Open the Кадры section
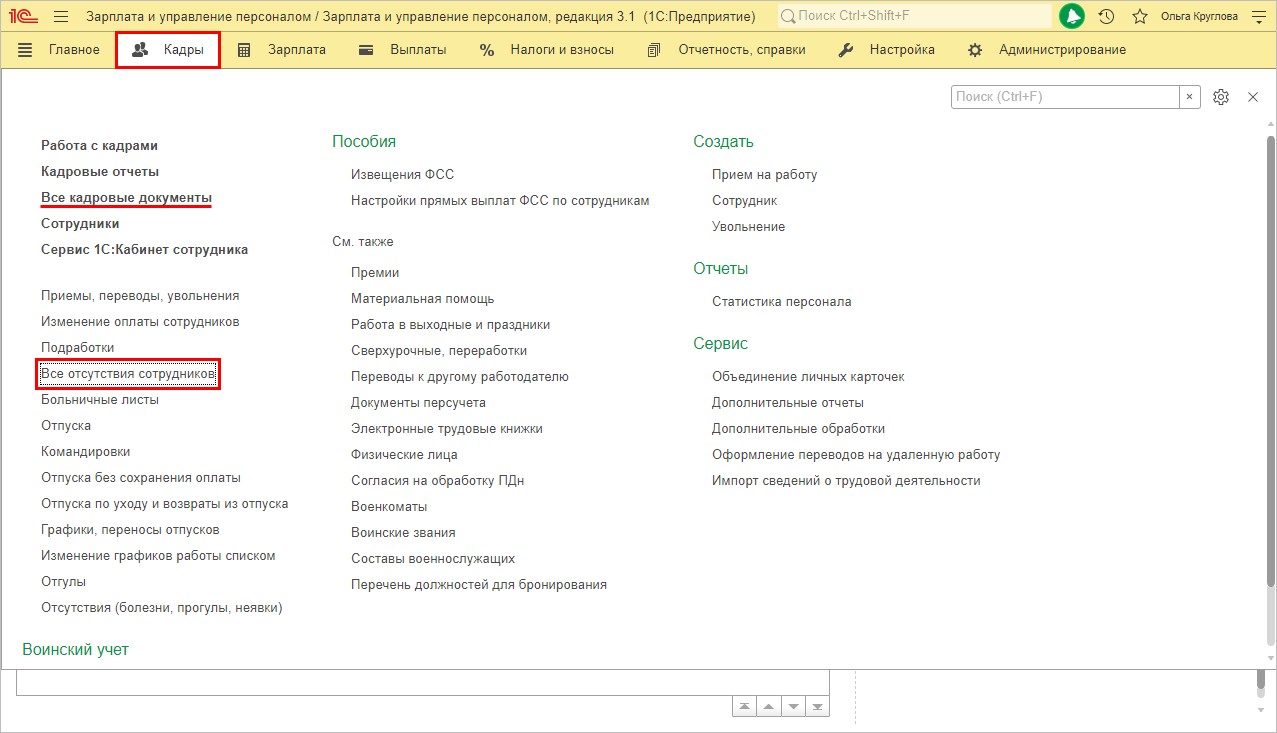The width and height of the screenshot is (1277, 733). pyautogui.click(x=168, y=50)
